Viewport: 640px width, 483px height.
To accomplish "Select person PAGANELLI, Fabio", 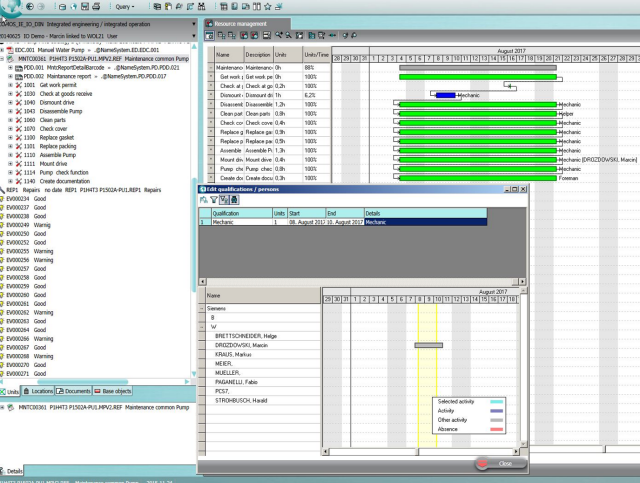I will coord(236,382).
